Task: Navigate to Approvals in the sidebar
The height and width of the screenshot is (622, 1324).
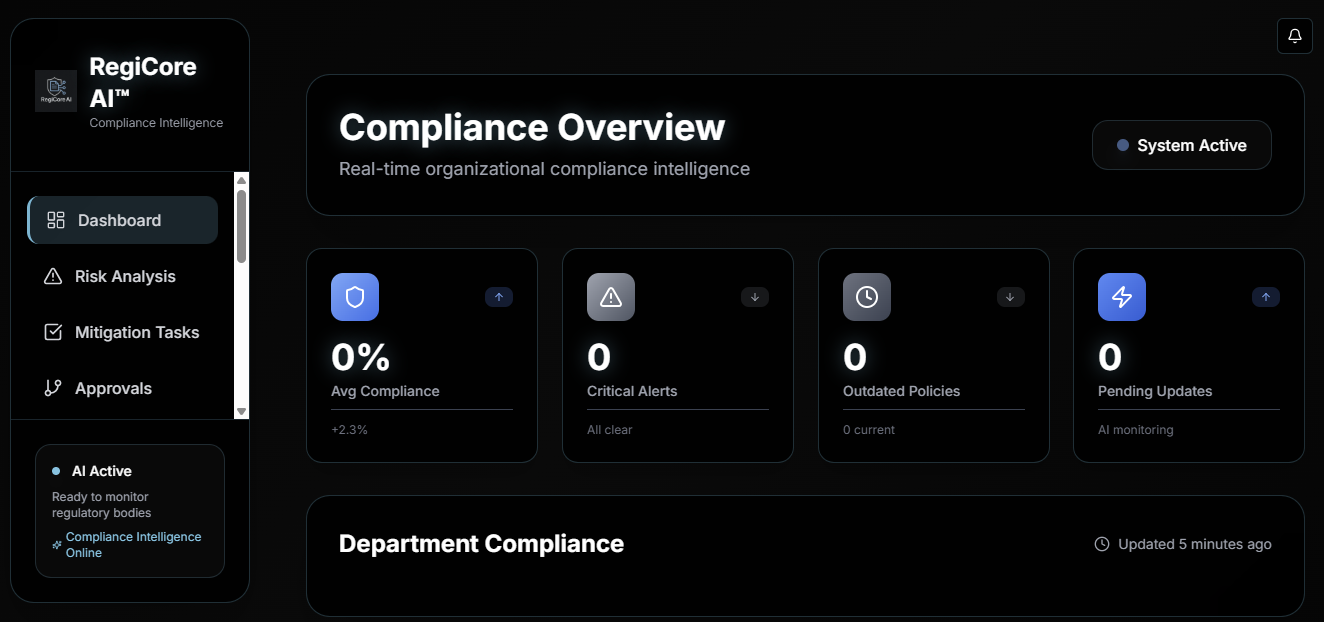Action: [x=122, y=388]
